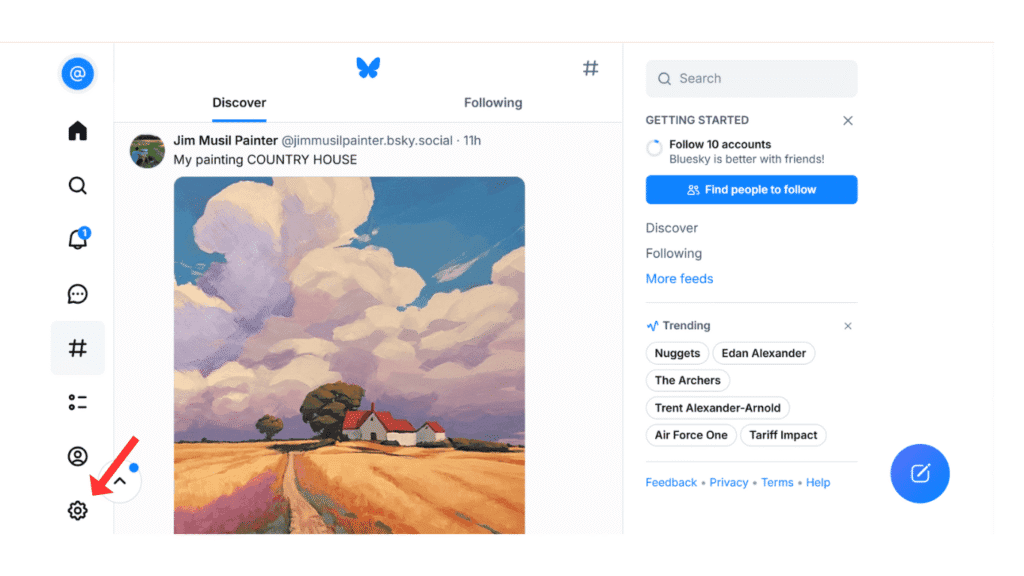
Task: Expand the account switcher chevron
Action: (120, 481)
